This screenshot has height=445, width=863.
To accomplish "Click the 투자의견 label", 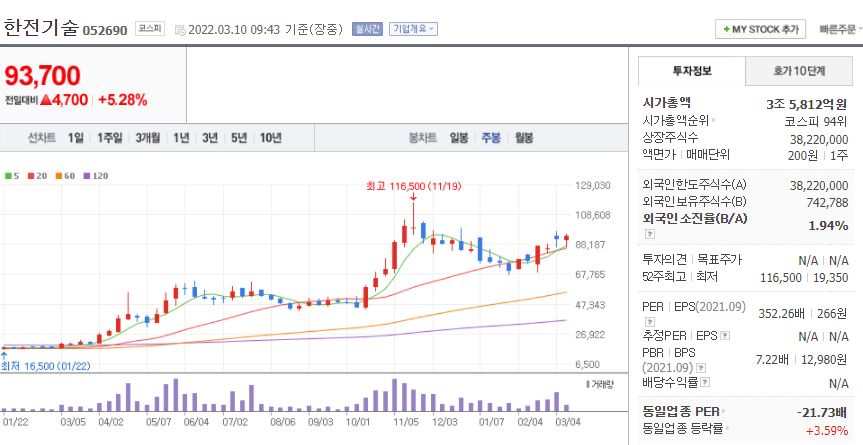I will point(664,259).
